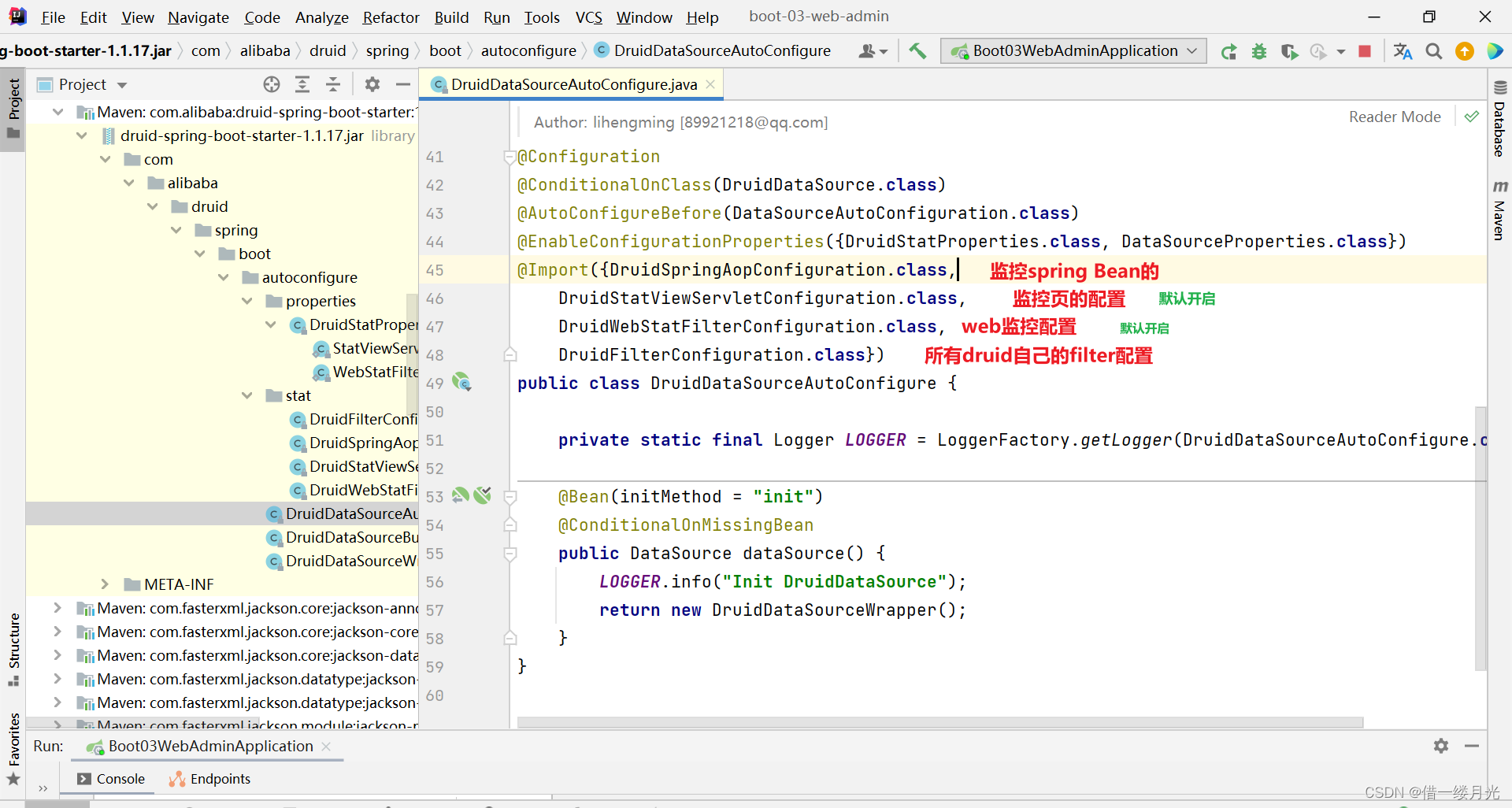This screenshot has height=808, width=1512.
Task: Select DruidFilterConfi class in tree
Action: click(x=354, y=419)
